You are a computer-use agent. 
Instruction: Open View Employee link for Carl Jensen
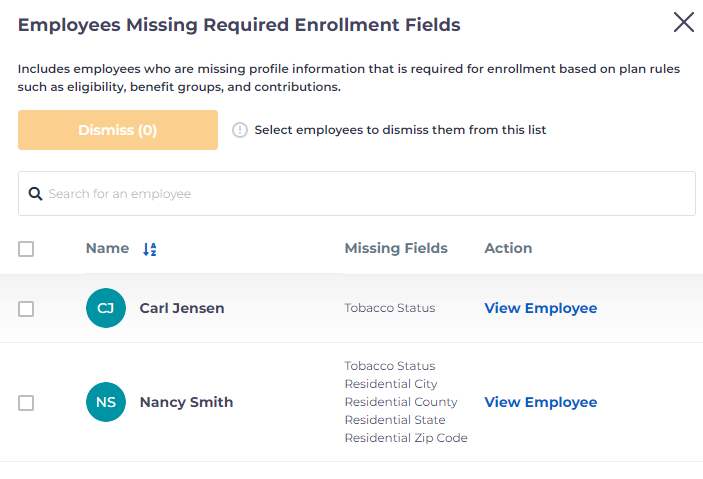(x=540, y=308)
